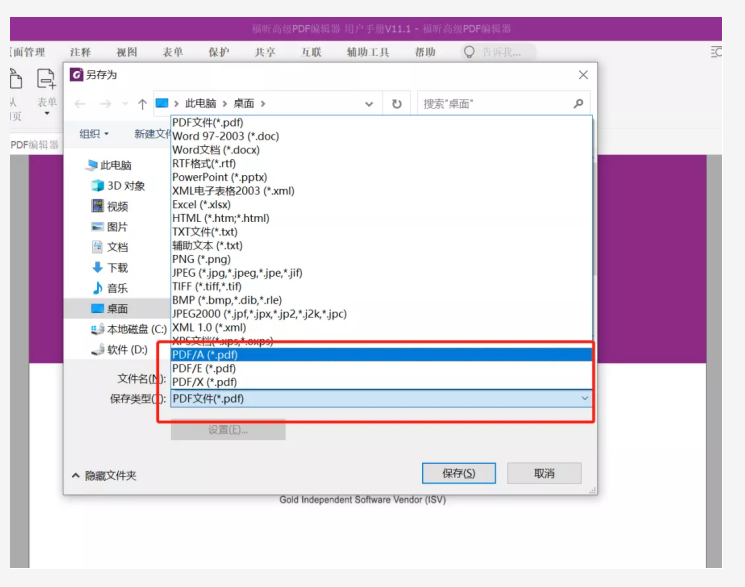Open the 视图 ribbon tab
This screenshot has width=745, height=587.
coord(126,52)
